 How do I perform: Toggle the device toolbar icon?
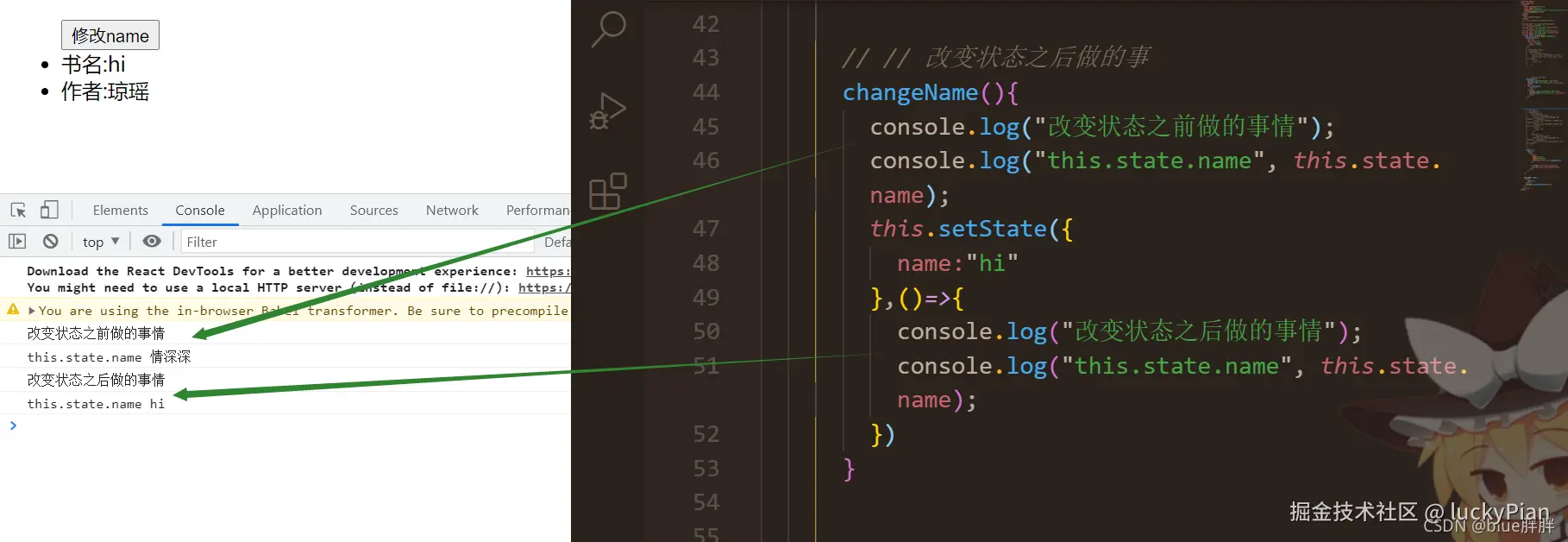(49, 210)
